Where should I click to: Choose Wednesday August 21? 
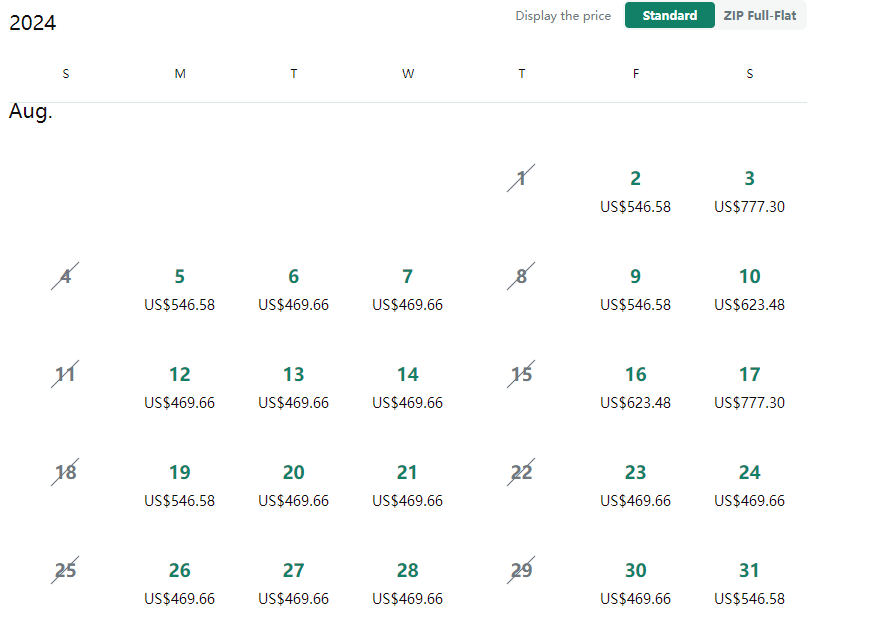(x=408, y=485)
